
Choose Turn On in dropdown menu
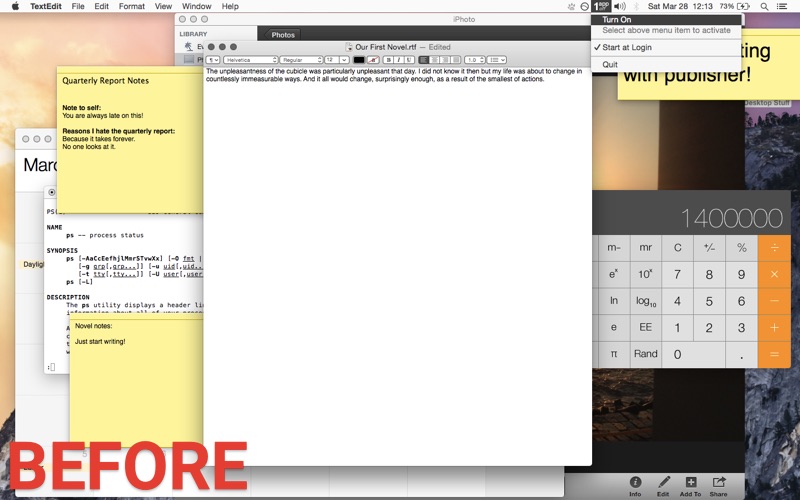(666, 19)
